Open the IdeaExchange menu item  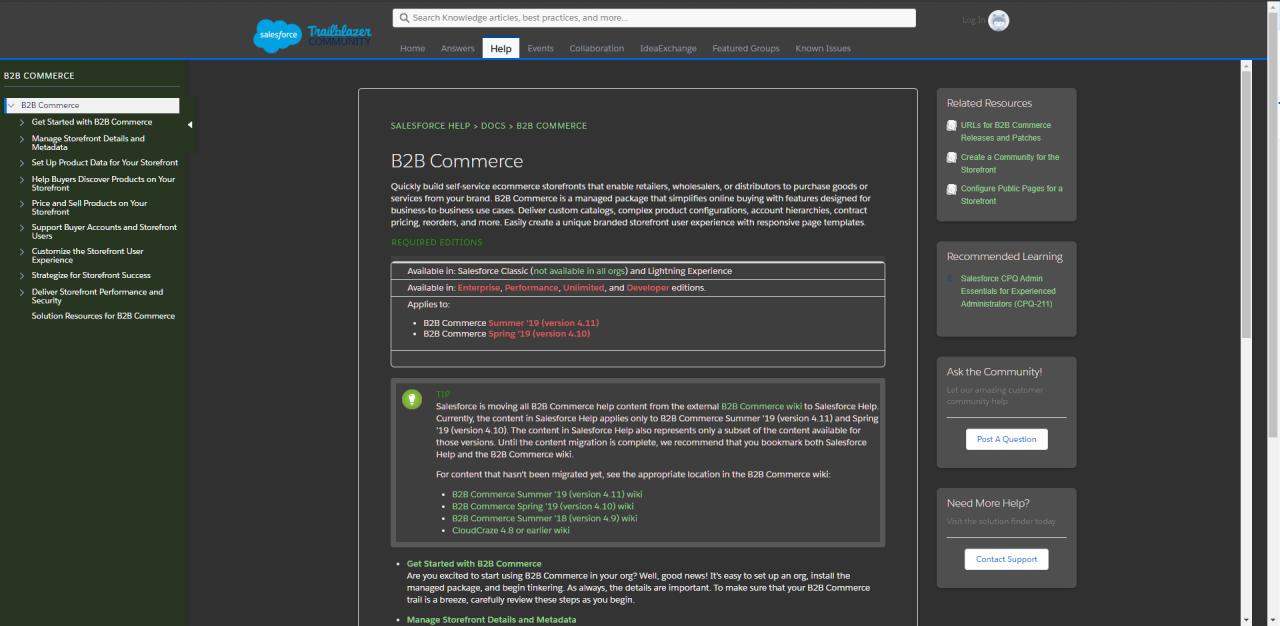pos(668,47)
